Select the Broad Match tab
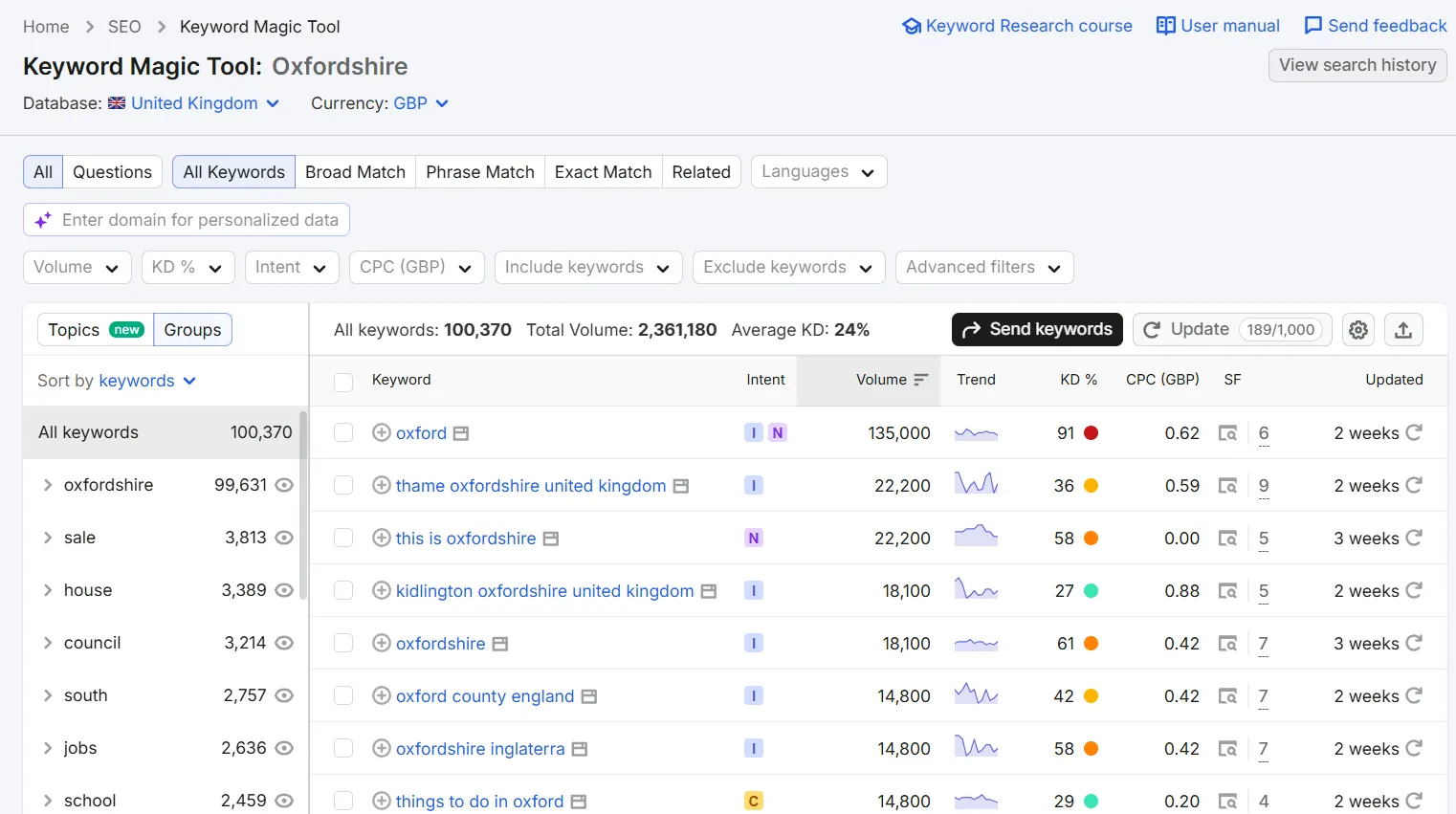The image size is (1456, 814). pos(355,171)
